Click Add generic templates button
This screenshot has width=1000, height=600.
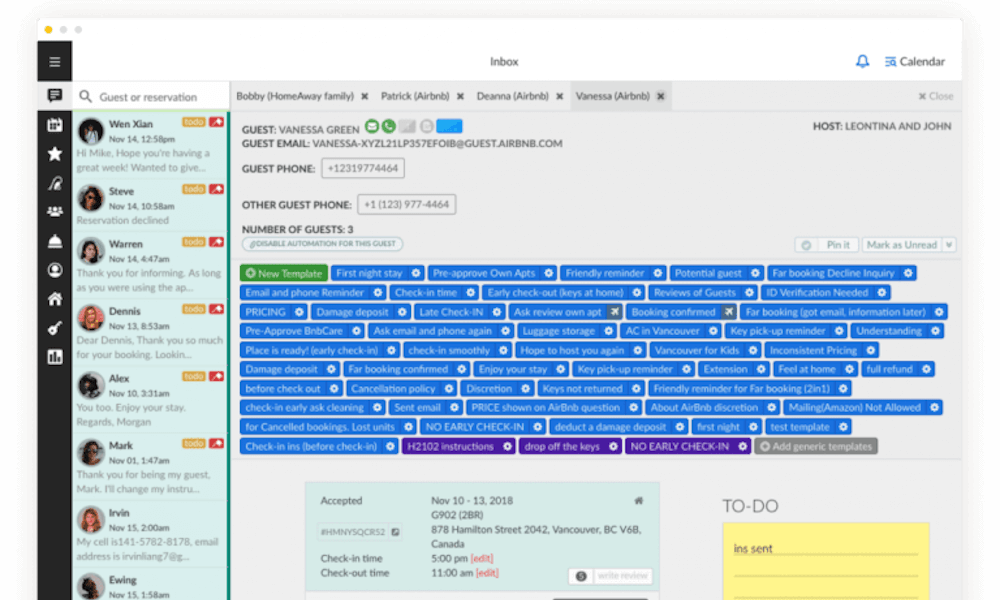[x=816, y=446]
